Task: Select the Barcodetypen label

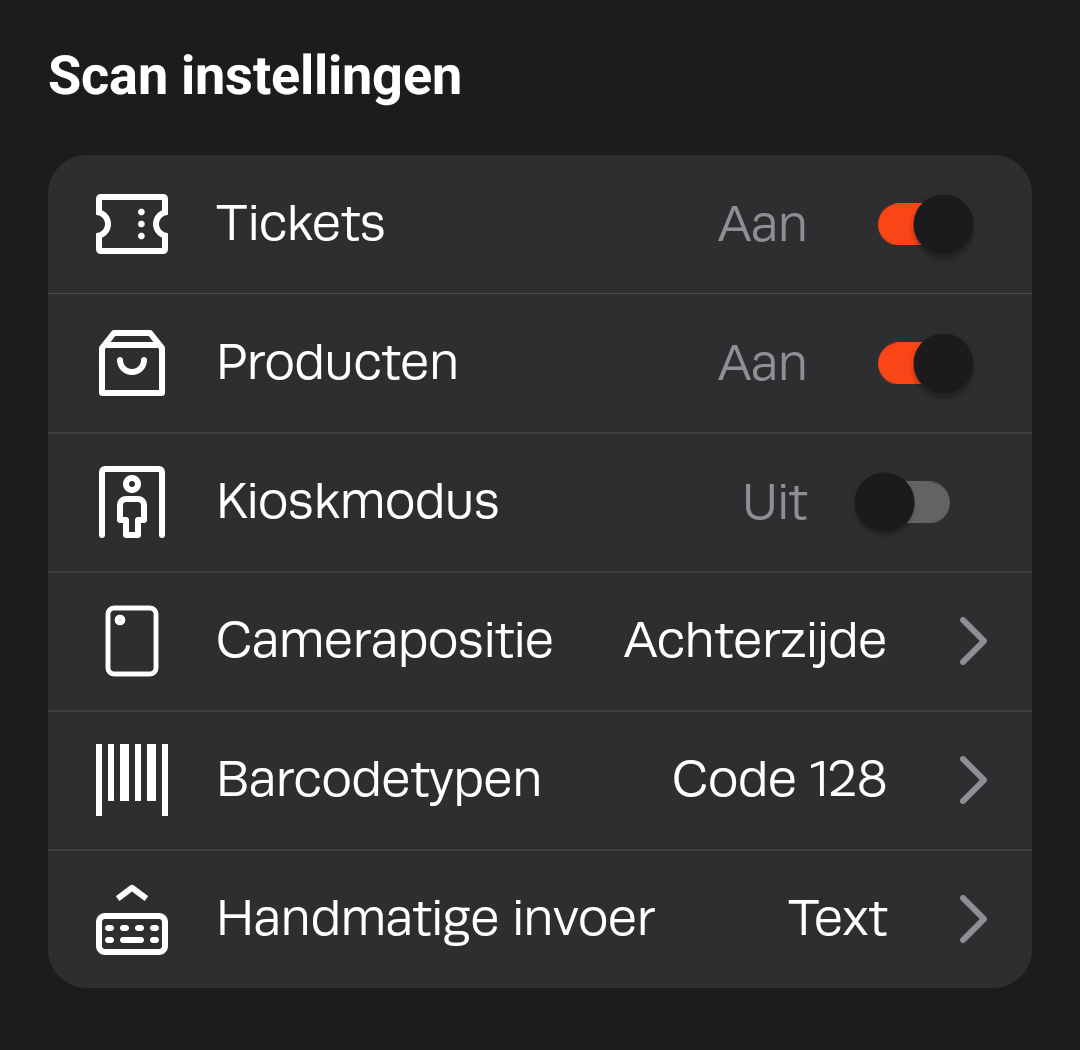Action: 379,781
